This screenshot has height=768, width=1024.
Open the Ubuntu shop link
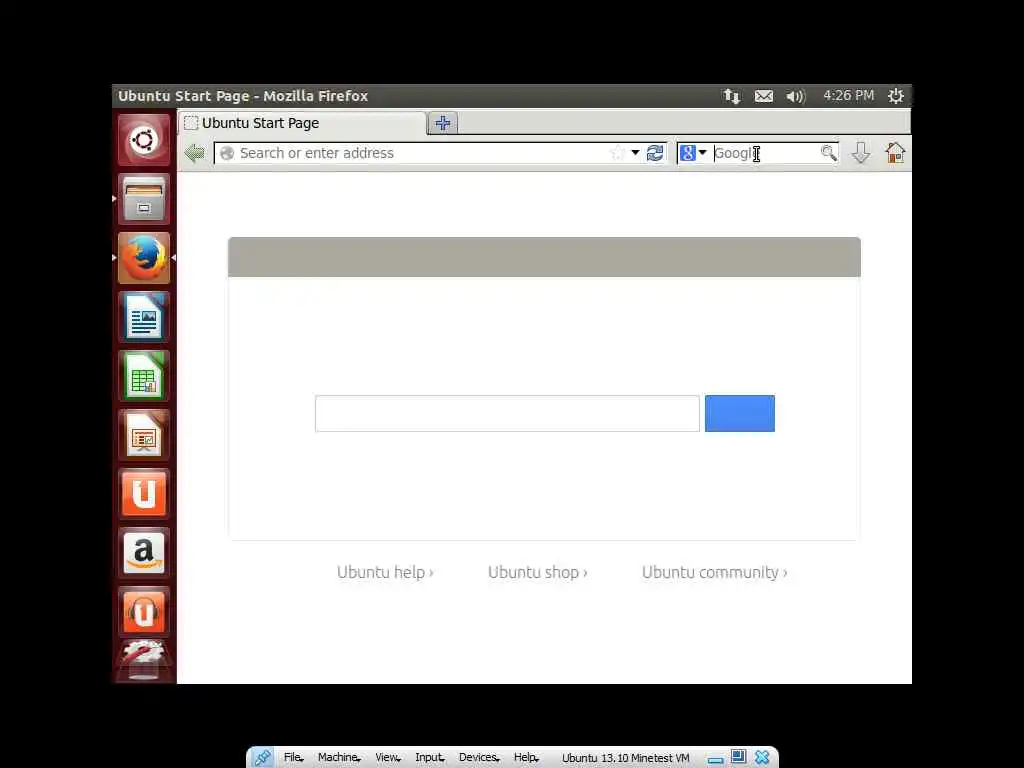point(537,572)
